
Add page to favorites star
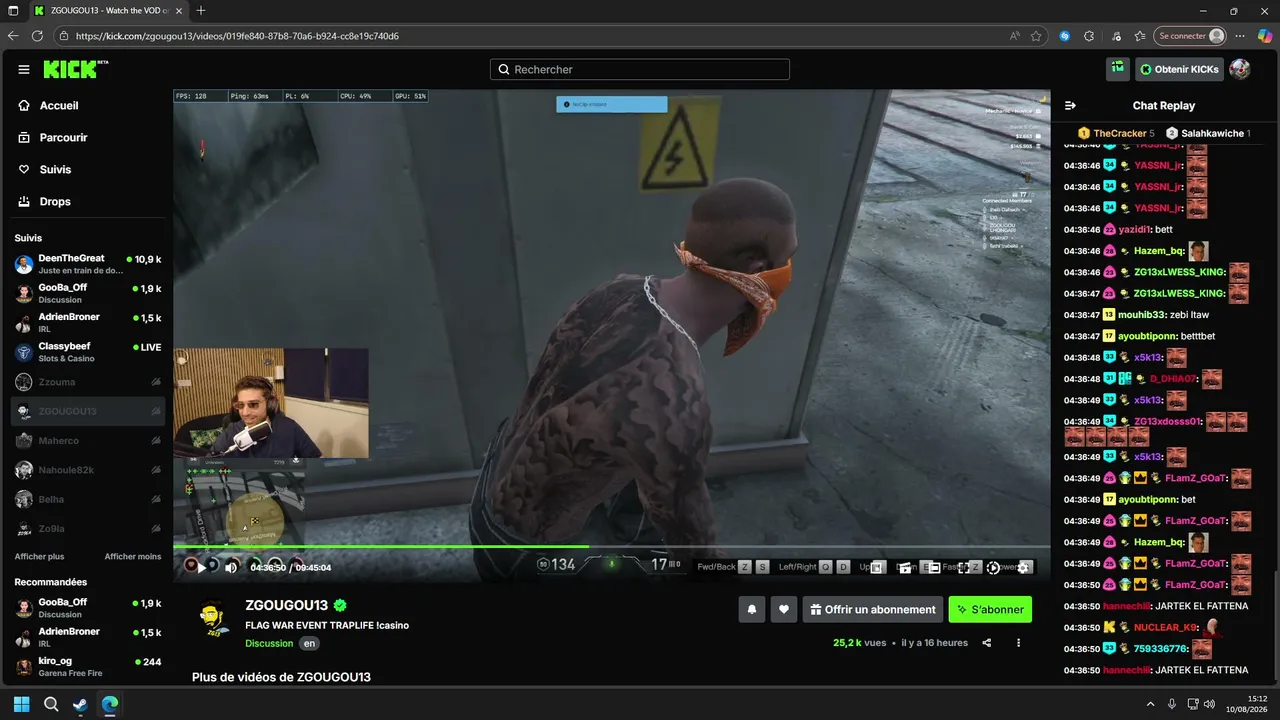tap(1036, 36)
